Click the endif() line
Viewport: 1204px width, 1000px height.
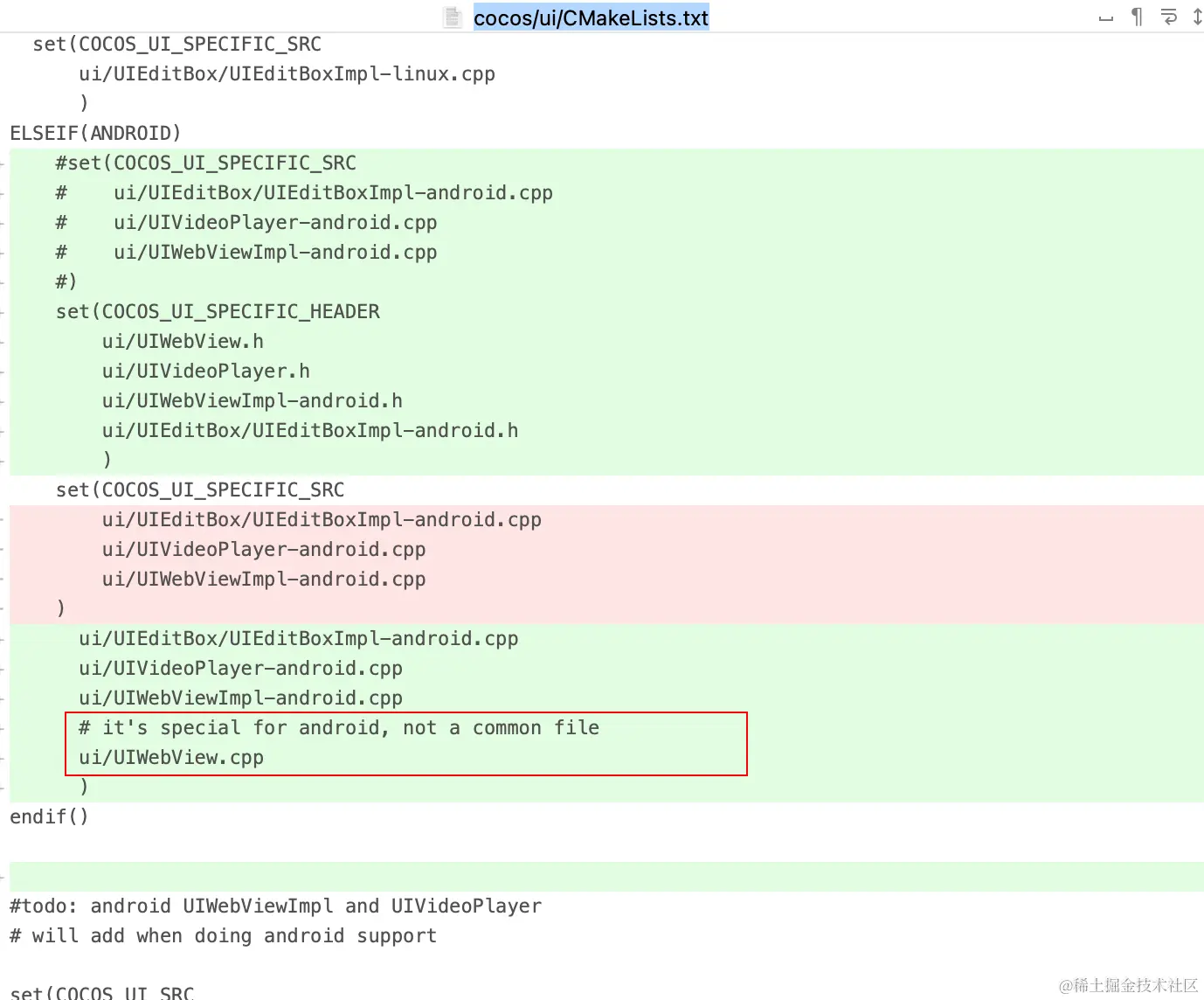49,817
